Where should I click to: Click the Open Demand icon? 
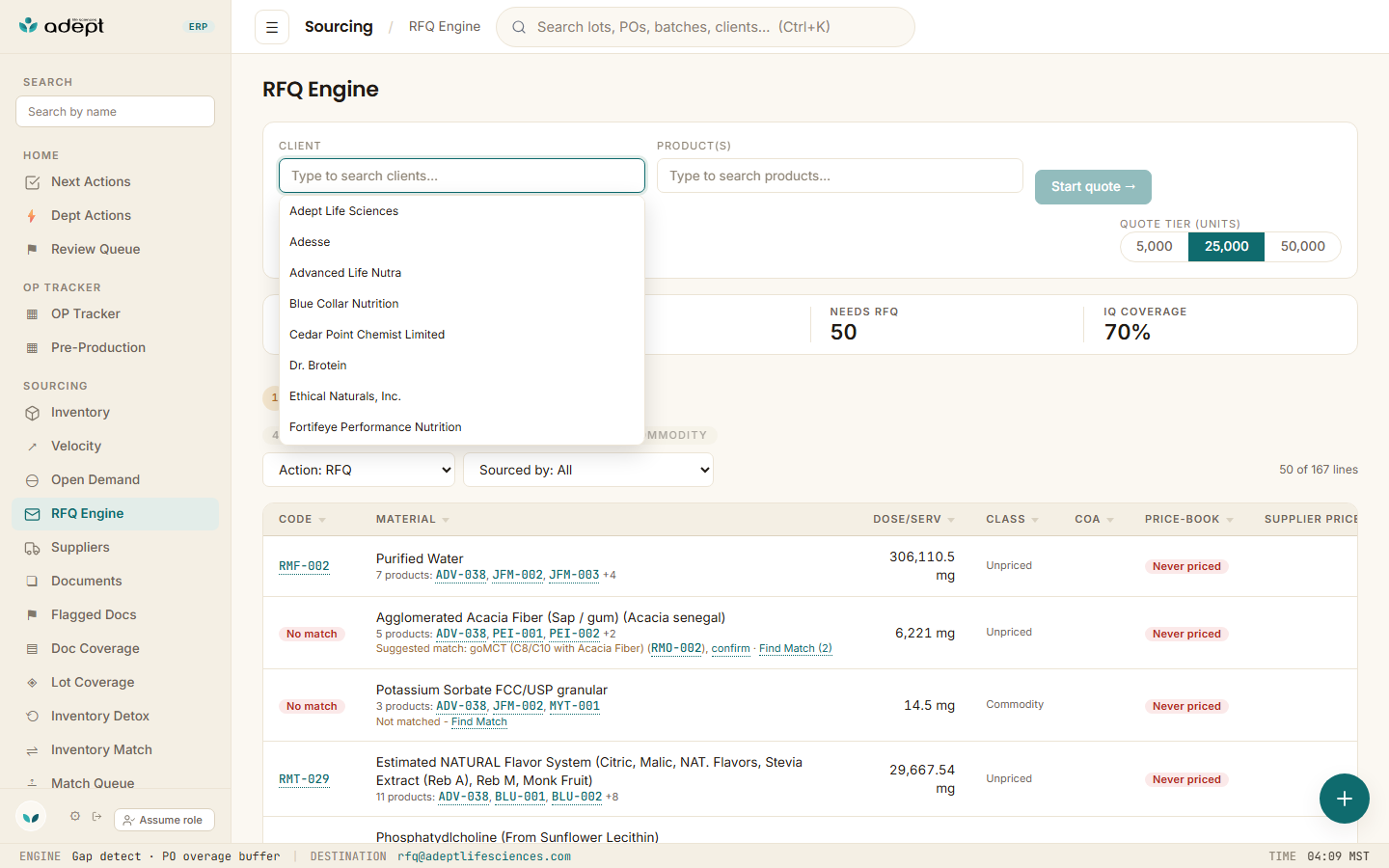32,480
